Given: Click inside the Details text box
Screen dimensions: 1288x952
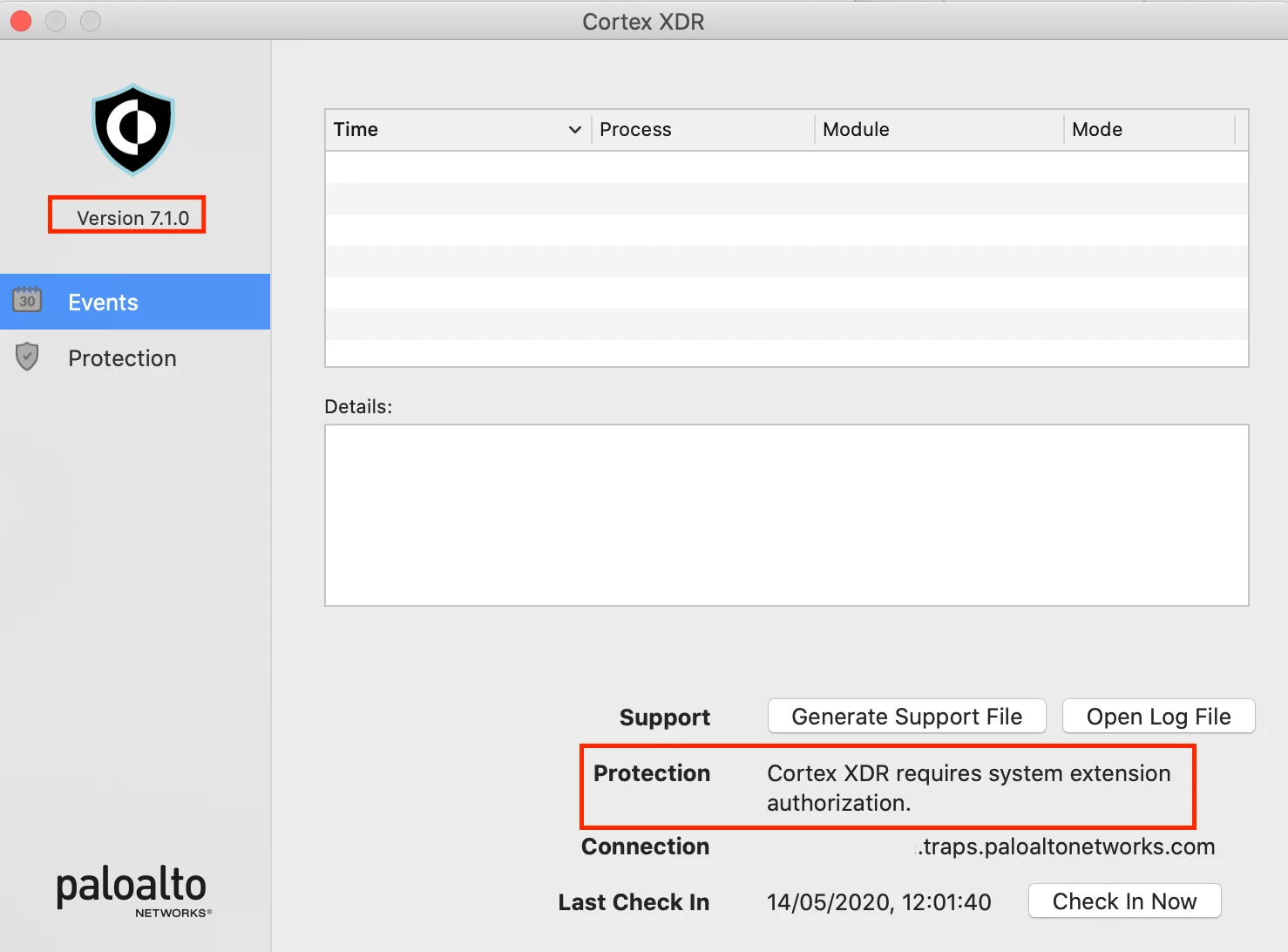Looking at the screenshot, I should (786, 515).
